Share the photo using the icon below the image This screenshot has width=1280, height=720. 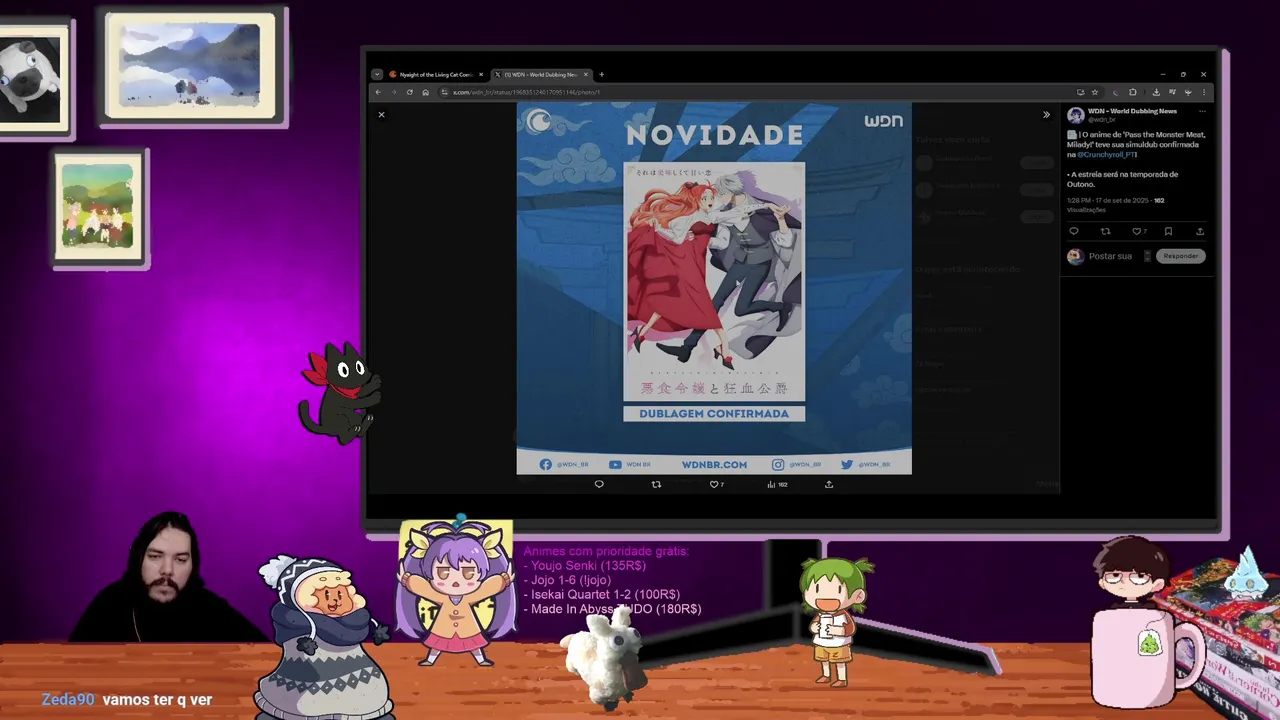coord(829,484)
